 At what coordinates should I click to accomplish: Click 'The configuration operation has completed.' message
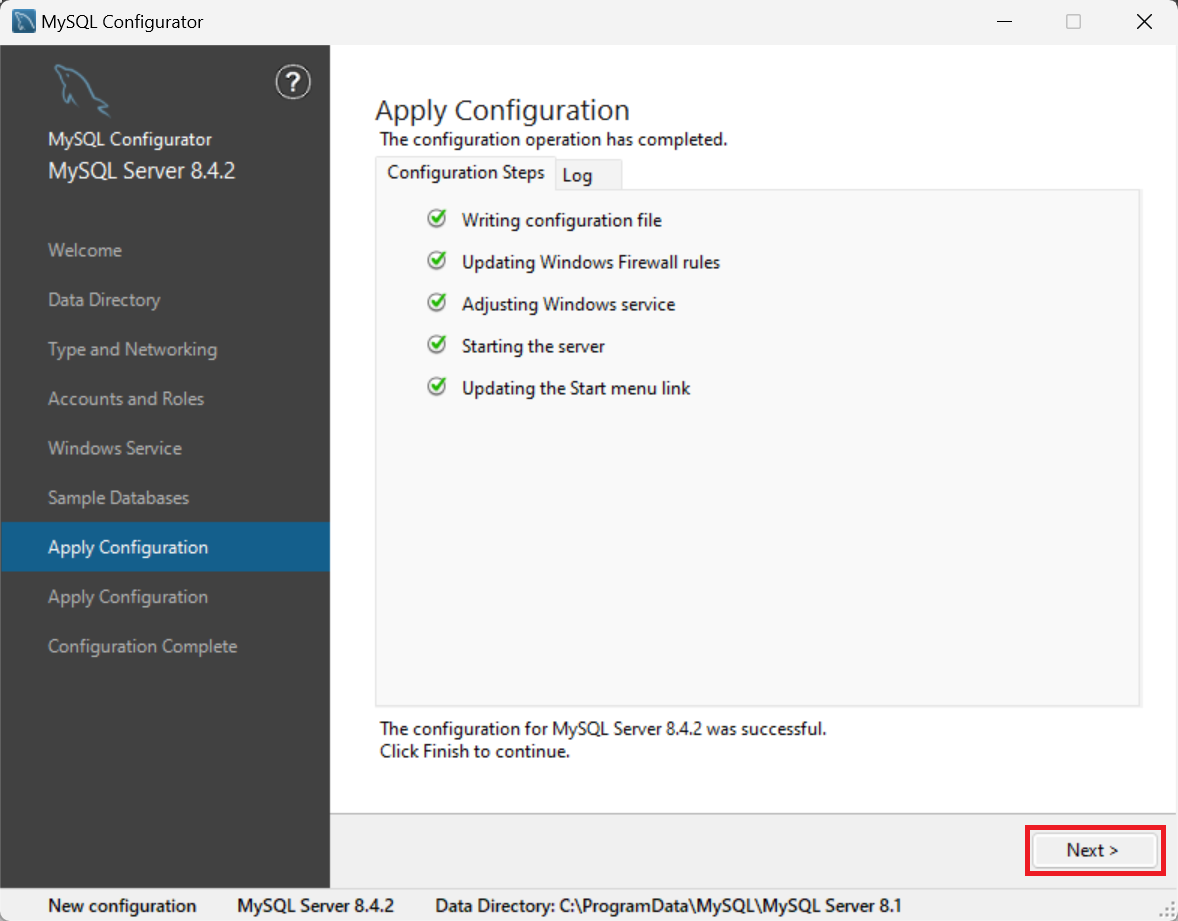pyautogui.click(x=554, y=140)
